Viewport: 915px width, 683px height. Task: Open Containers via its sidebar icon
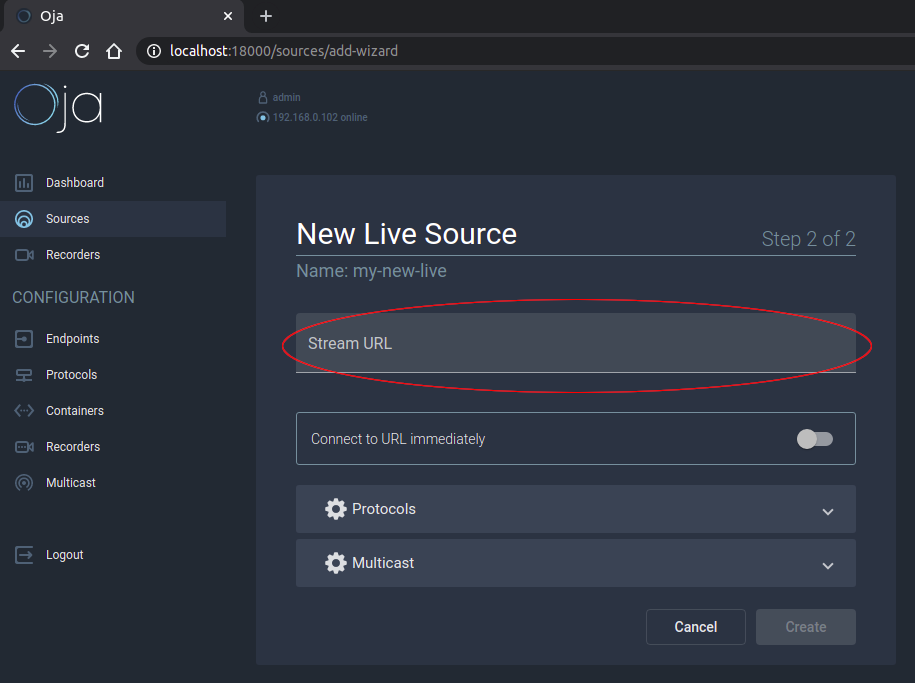(24, 411)
